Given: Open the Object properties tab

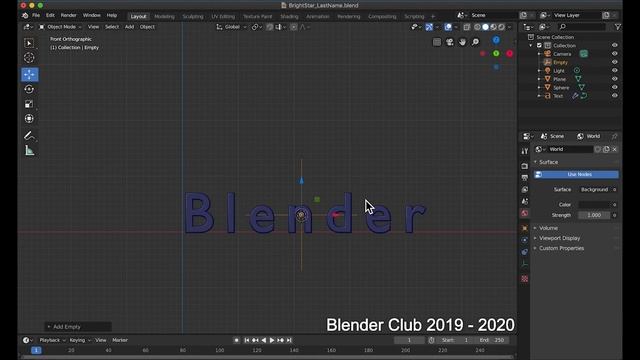Looking at the screenshot, I should point(524,228).
